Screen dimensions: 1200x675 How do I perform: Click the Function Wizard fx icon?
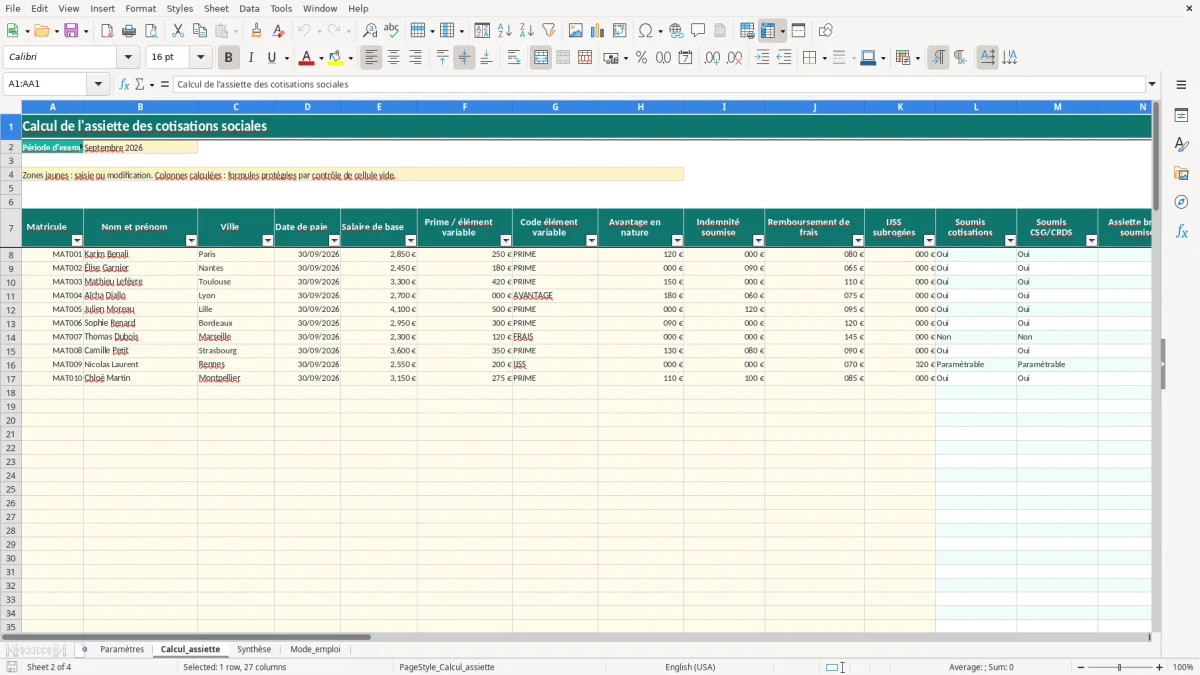click(125, 85)
